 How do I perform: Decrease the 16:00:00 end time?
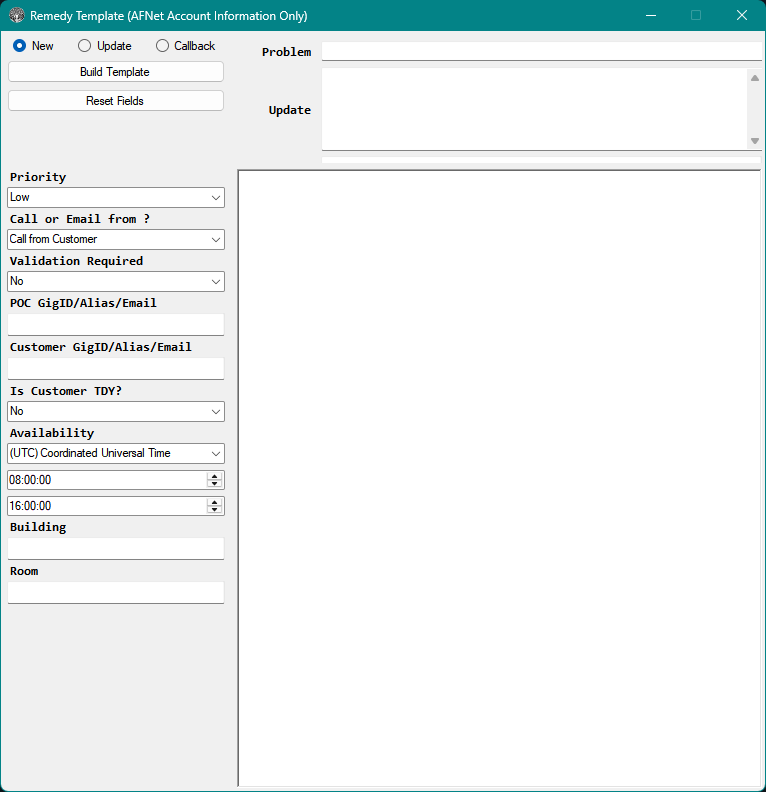tap(215, 510)
